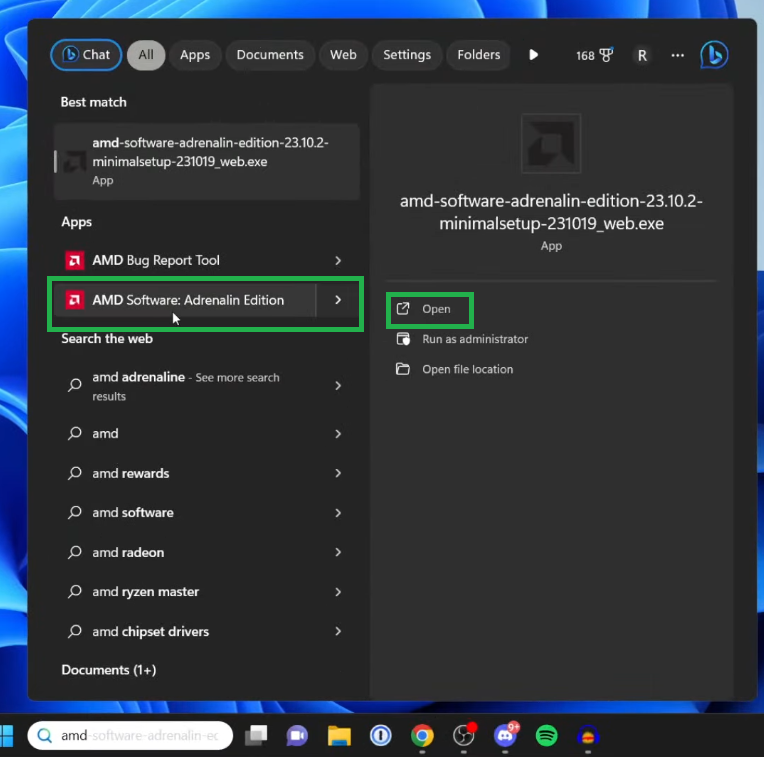Choose Run as administrator
Screen dimensions: 764x757
(x=462, y=339)
